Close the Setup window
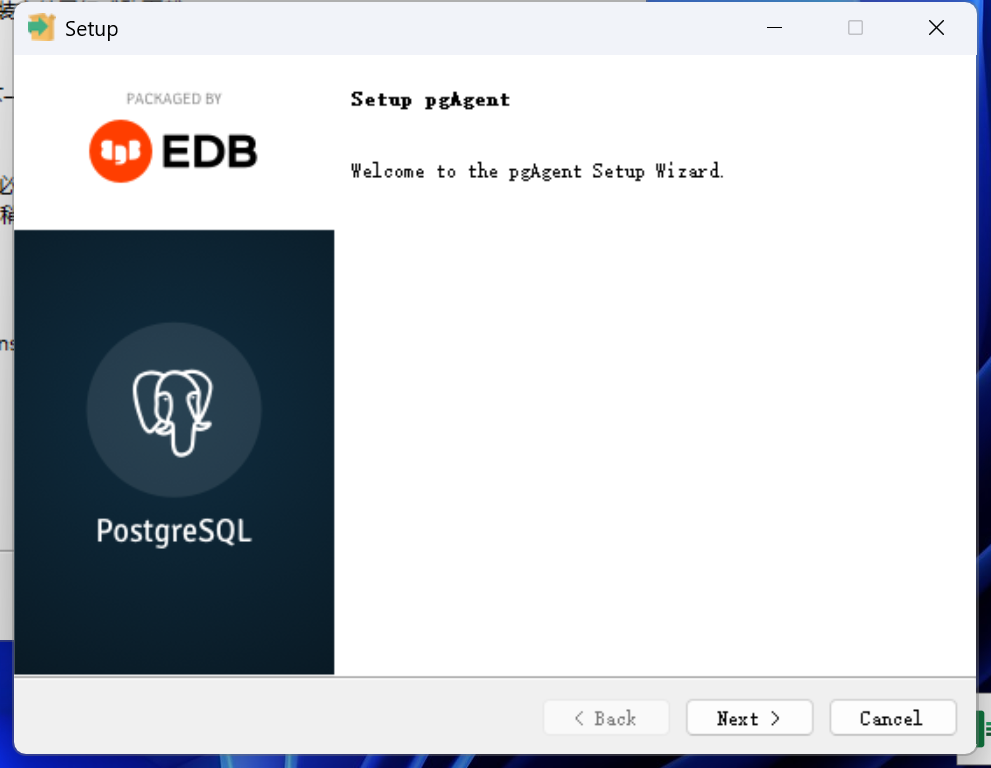The height and width of the screenshot is (768, 991). (936, 28)
